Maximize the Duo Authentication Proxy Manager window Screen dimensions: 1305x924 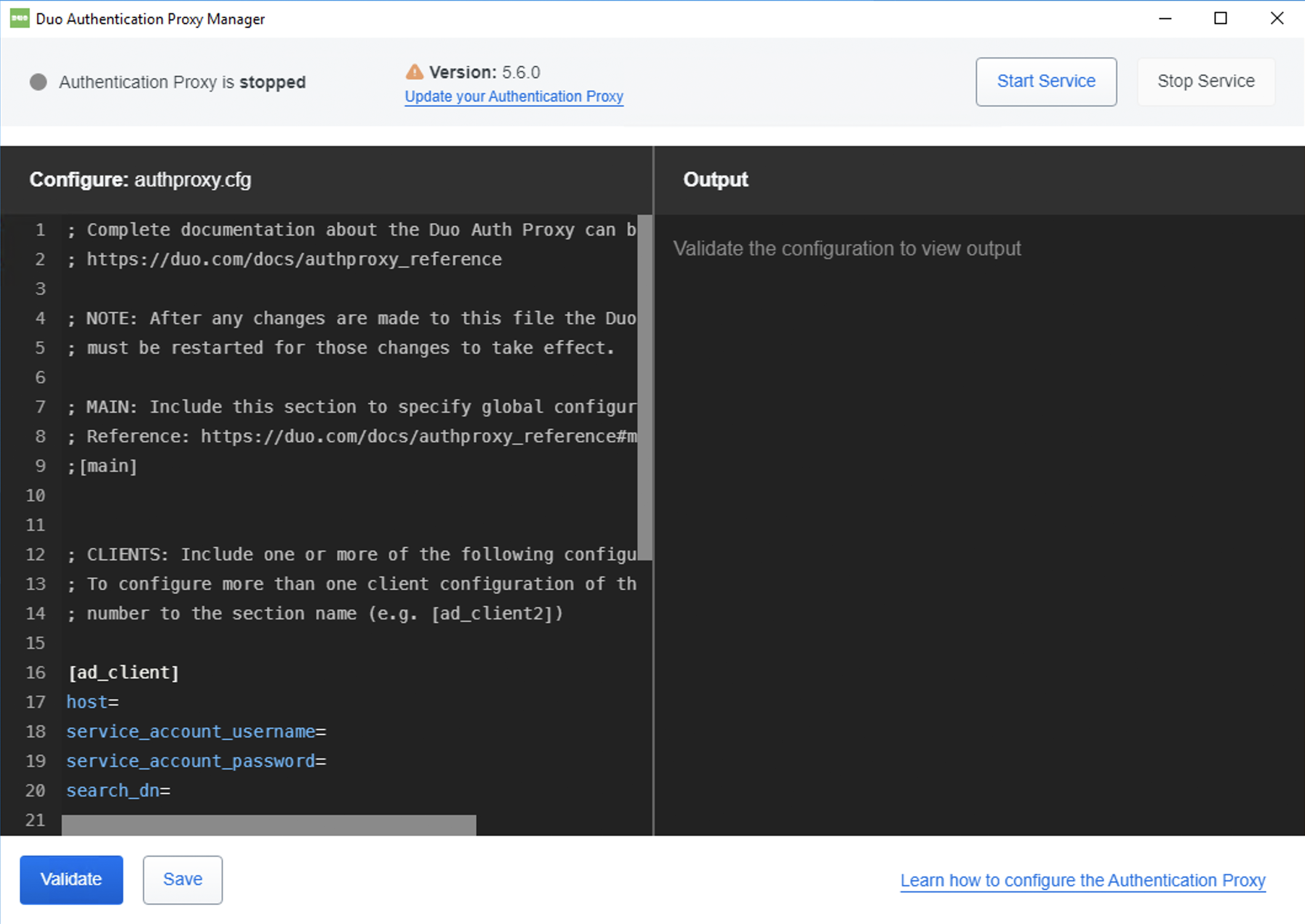(x=1220, y=18)
